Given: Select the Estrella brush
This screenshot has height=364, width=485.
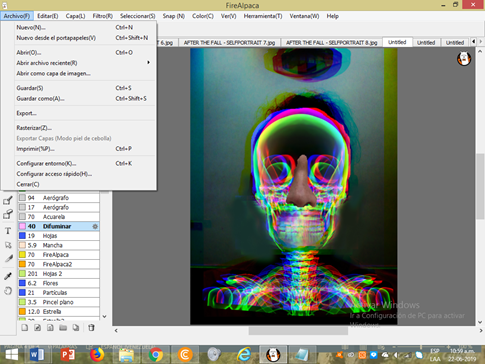Looking at the screenshot, I should click(x=59, y=312).
